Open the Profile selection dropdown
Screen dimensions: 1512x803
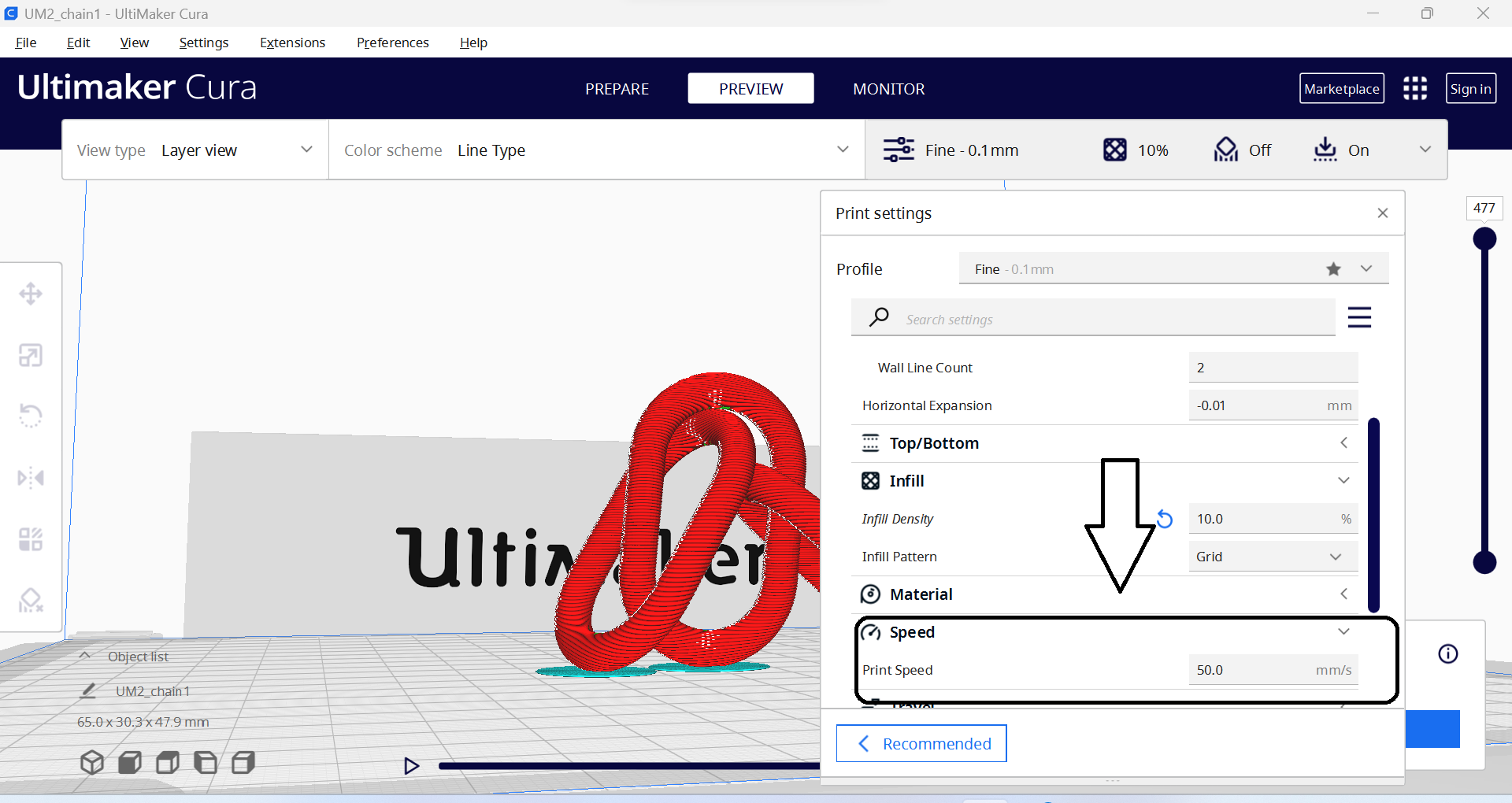1173,268
